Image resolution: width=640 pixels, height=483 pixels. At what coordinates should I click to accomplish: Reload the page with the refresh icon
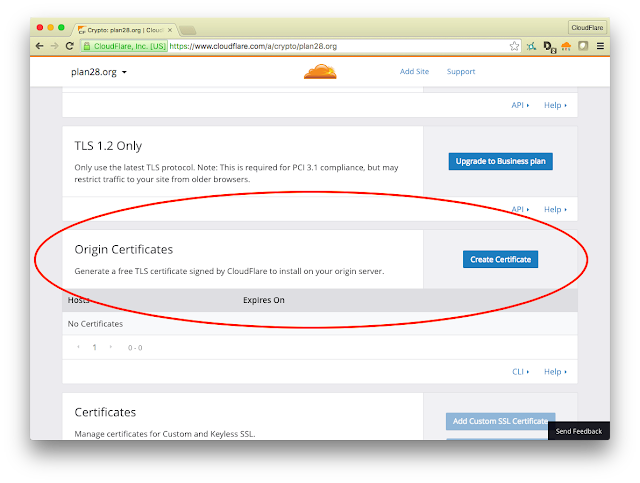click(70, 46)
